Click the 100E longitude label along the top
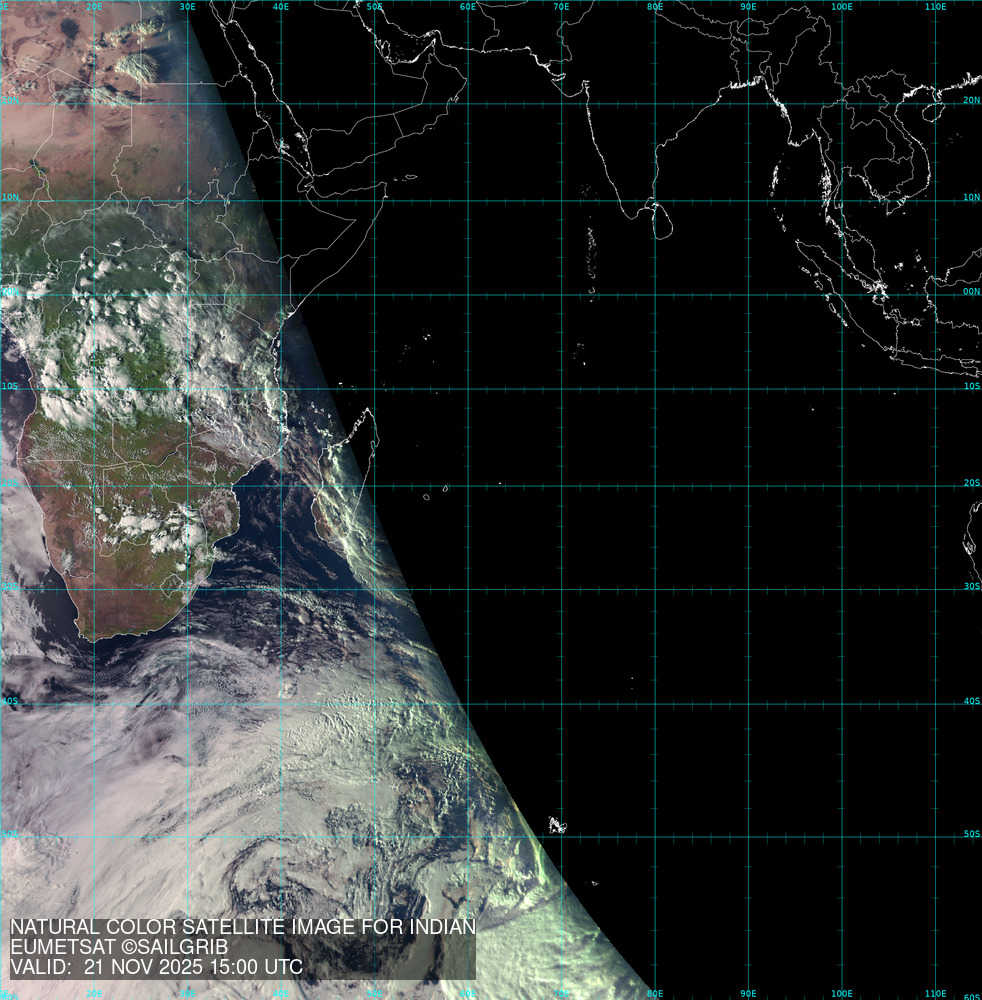Image resolution: width=982 pixels, height=1000 pixels. pos(842,7)
